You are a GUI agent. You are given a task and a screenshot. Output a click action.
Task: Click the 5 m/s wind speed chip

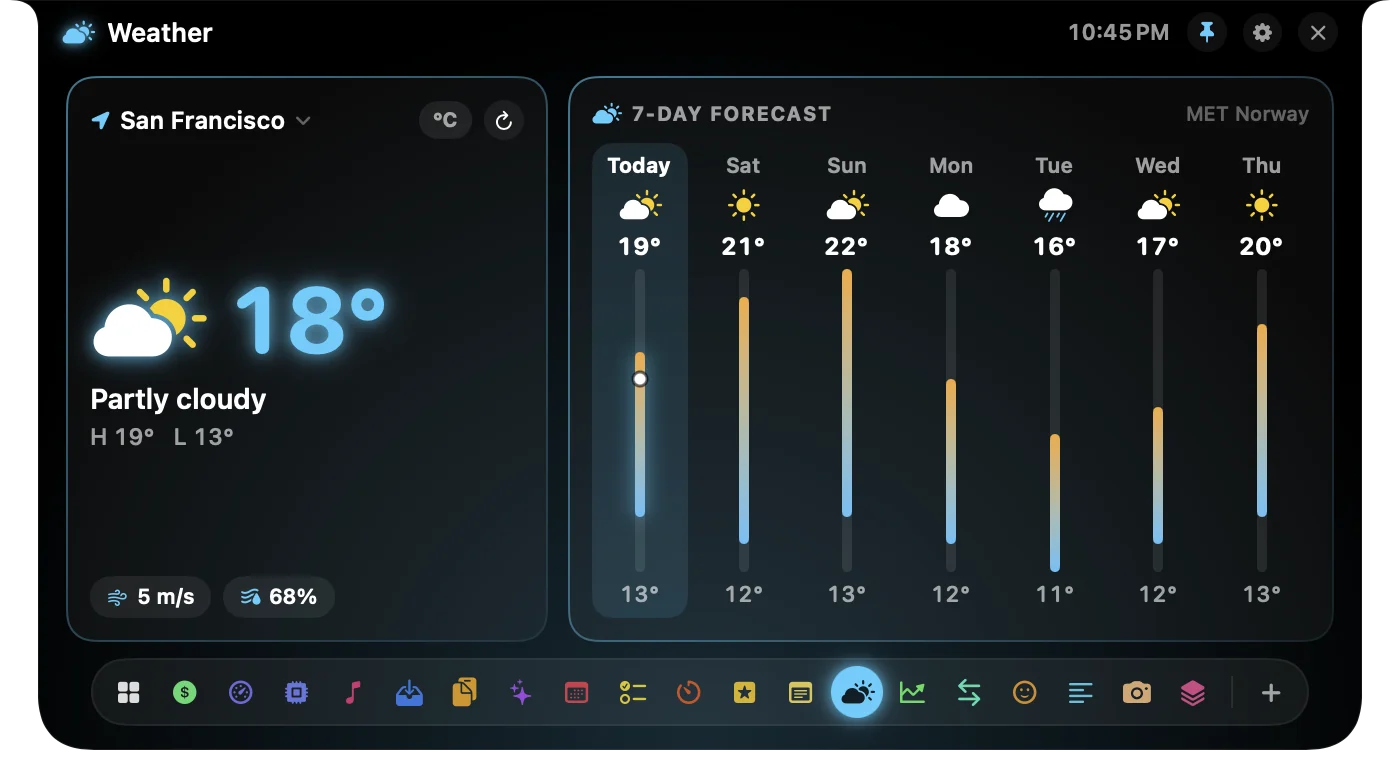(x=151, y=597)
